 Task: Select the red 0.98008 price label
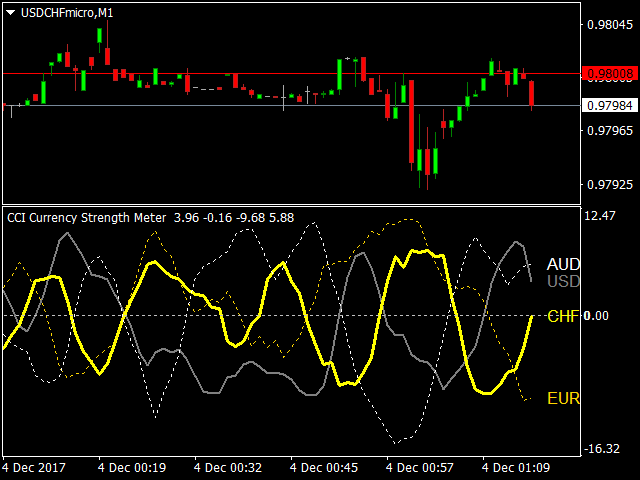tap(610, 73)
